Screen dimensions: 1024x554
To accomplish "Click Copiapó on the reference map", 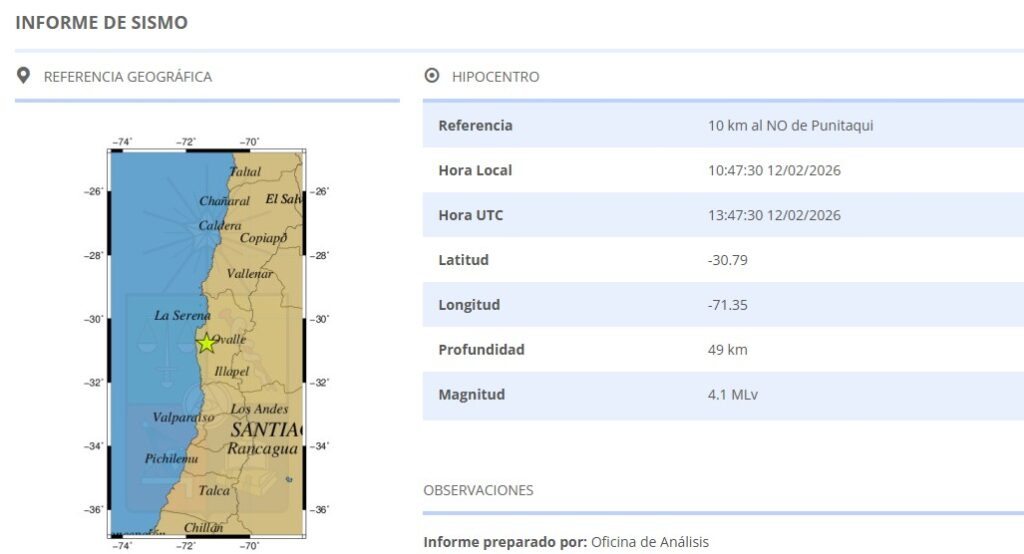I will point(263,238).
